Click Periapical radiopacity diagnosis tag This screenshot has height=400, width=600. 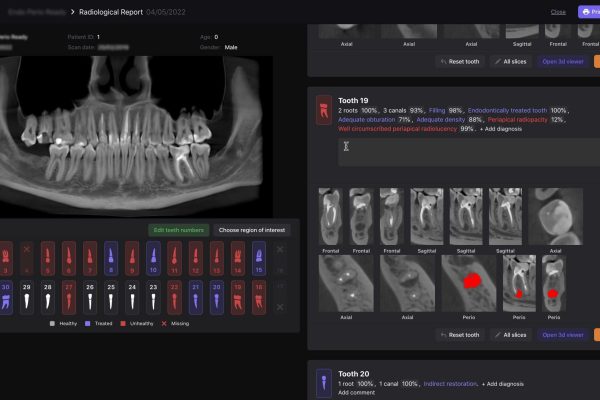pyautogui.click(x=518, y=120)
